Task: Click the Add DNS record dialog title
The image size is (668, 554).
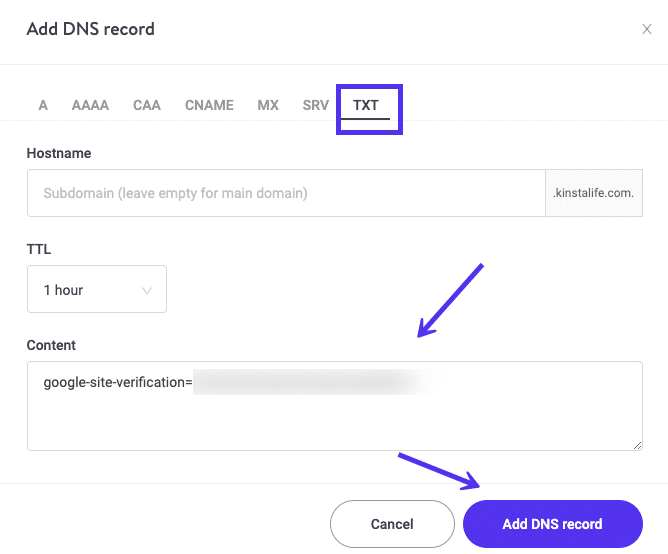Action: click(x=90, y=29)
